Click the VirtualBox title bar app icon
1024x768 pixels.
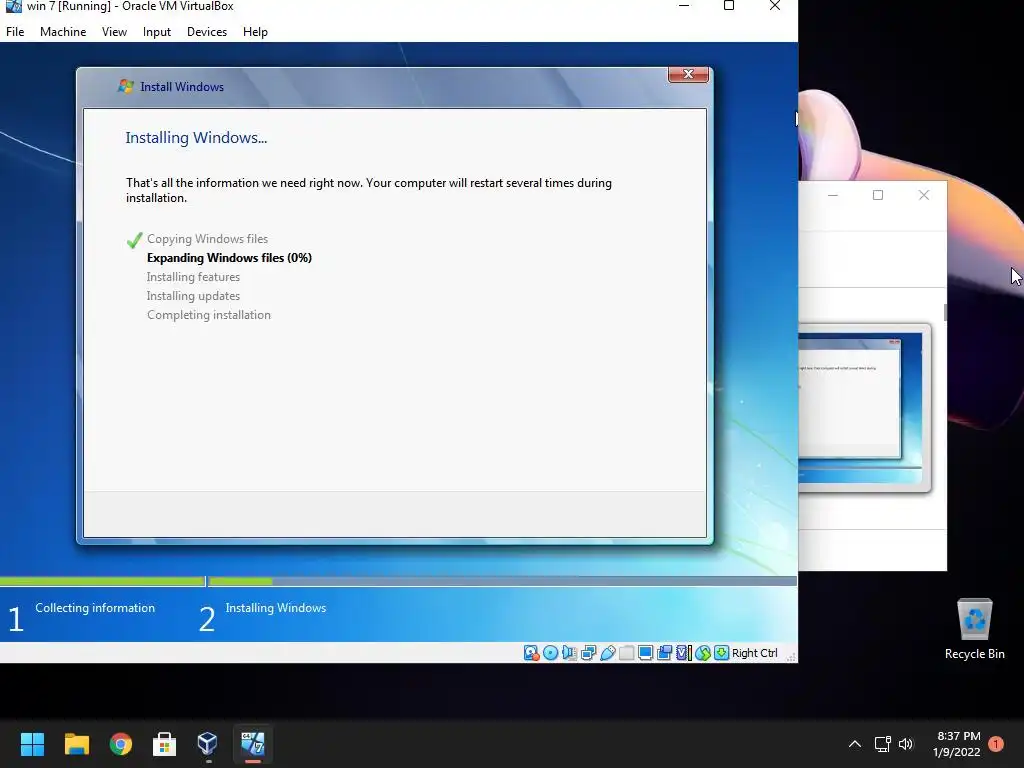[x=13, y=7]
